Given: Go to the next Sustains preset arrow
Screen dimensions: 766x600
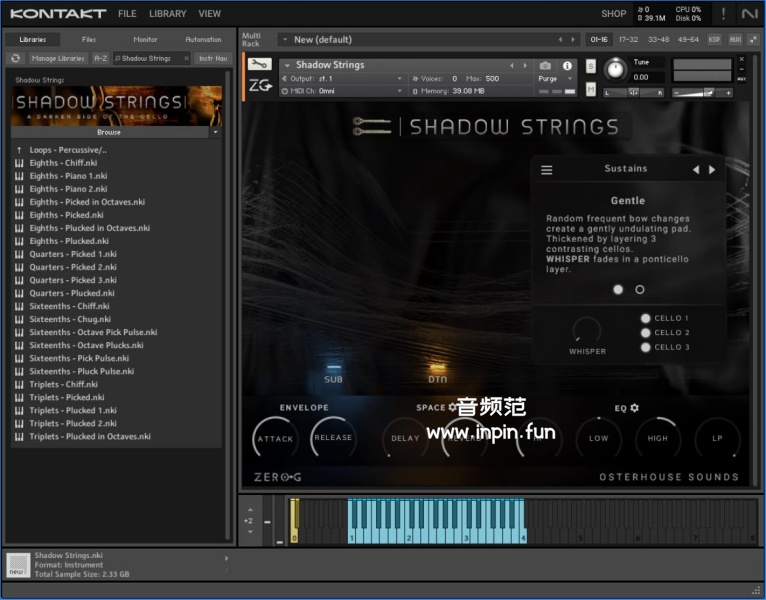Looking at the screenshot, I should click(713, 170).
